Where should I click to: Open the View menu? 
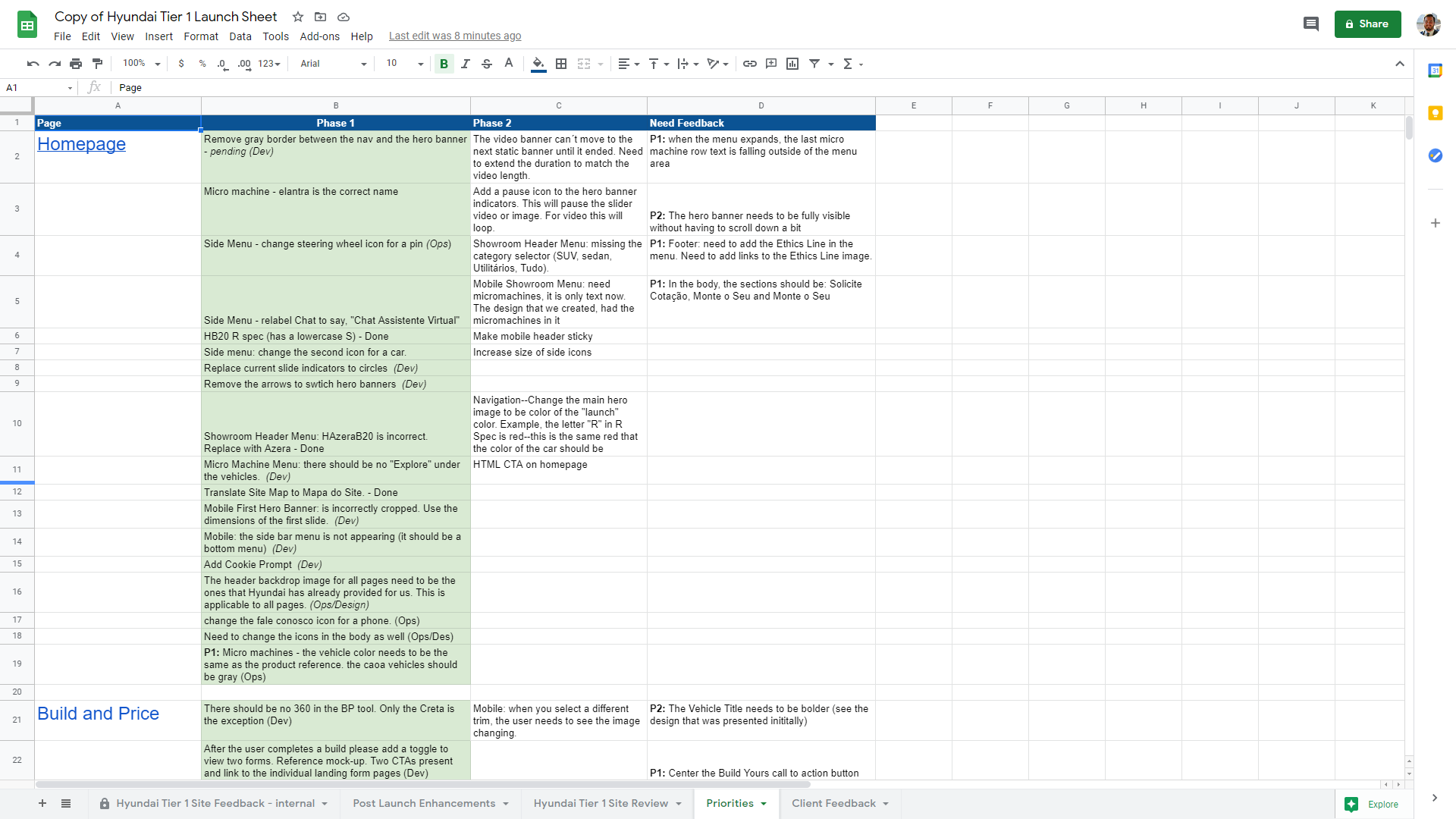click(x=122, y=36)
